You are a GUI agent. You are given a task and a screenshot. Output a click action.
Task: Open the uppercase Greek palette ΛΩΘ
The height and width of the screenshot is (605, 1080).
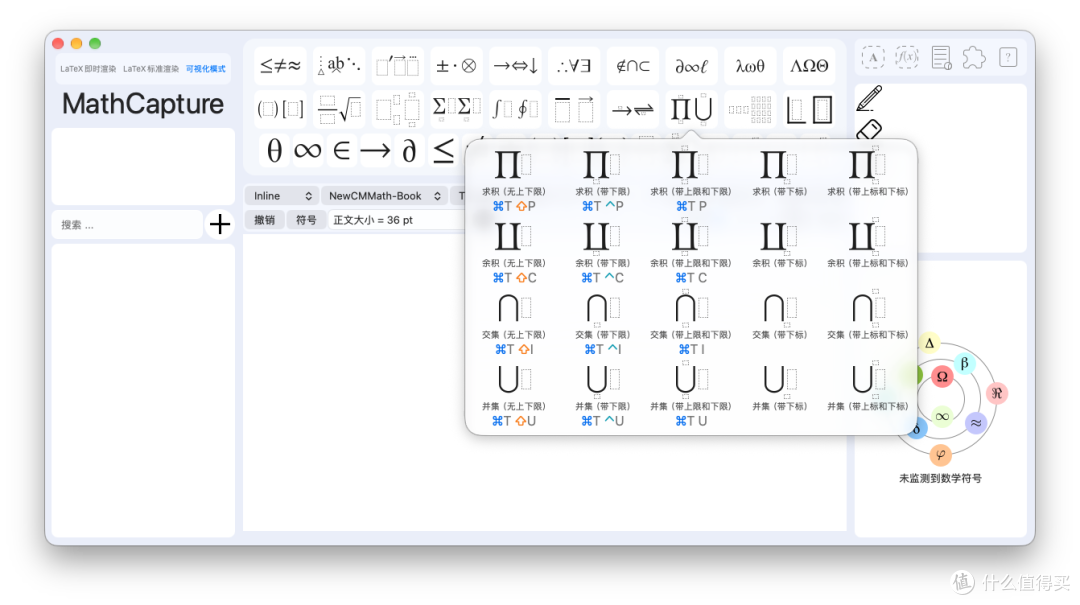[809, 66]
